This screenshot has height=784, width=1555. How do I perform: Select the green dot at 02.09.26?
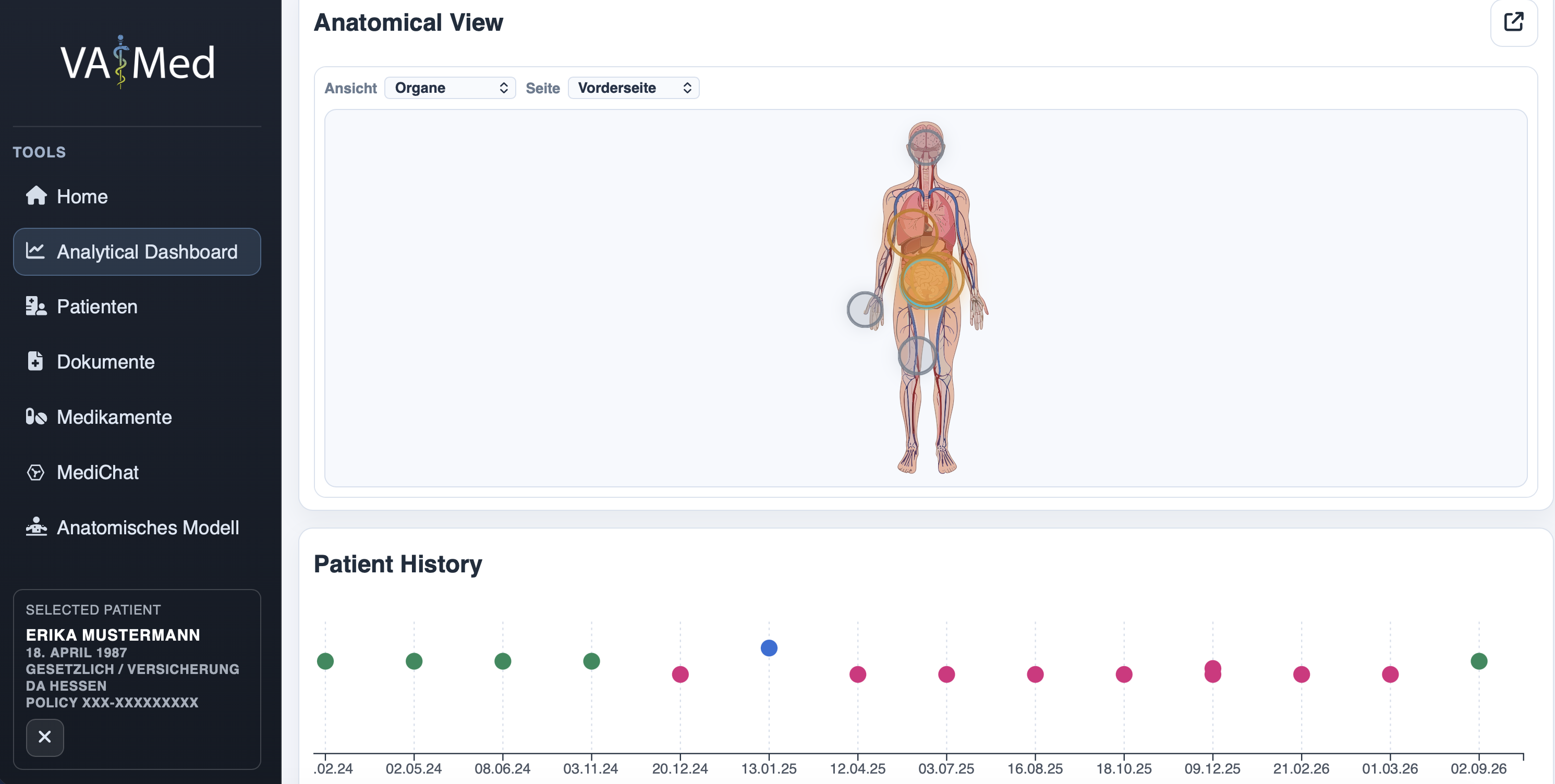(1479, 661)
